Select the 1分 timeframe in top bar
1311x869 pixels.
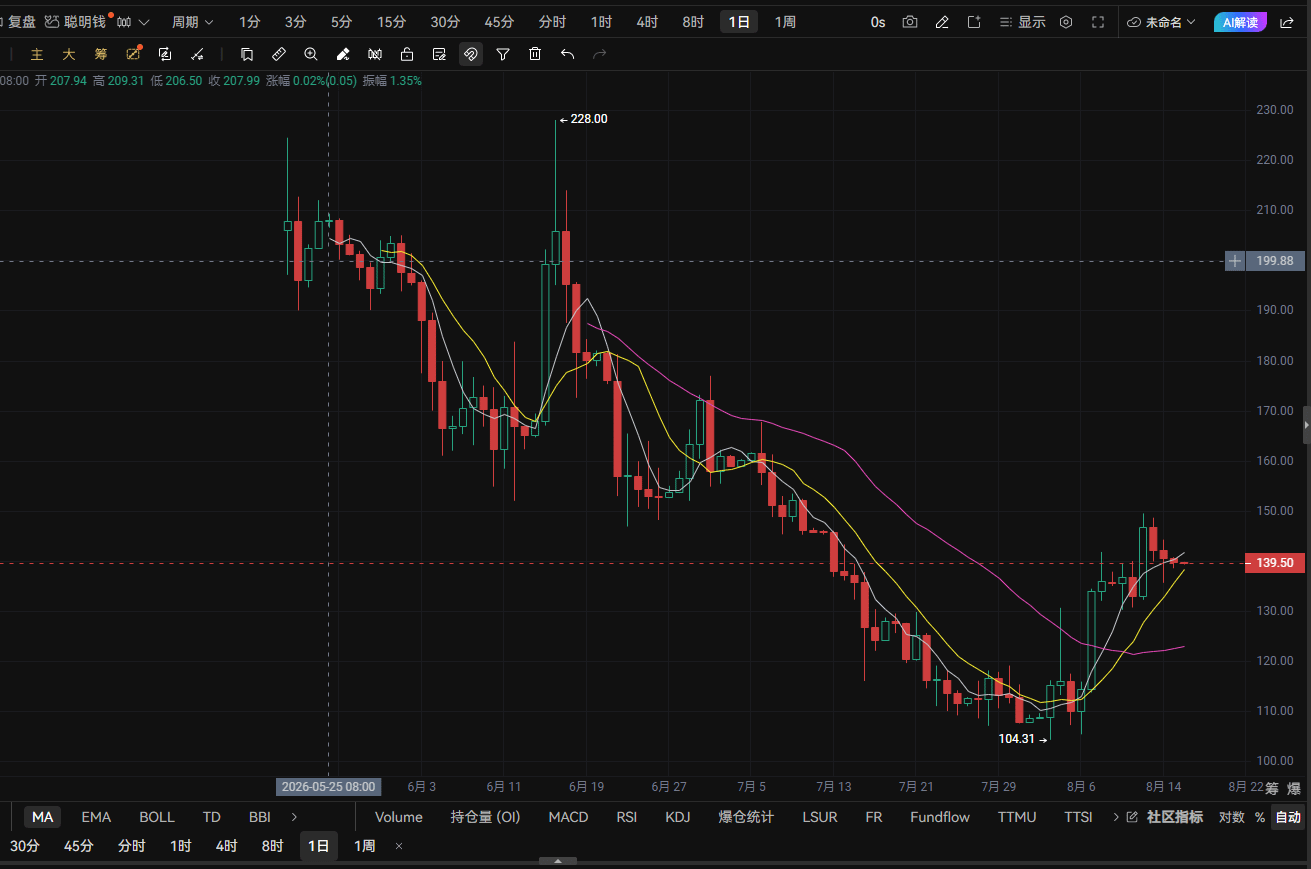pyautogui.click(x=249, y=22)
